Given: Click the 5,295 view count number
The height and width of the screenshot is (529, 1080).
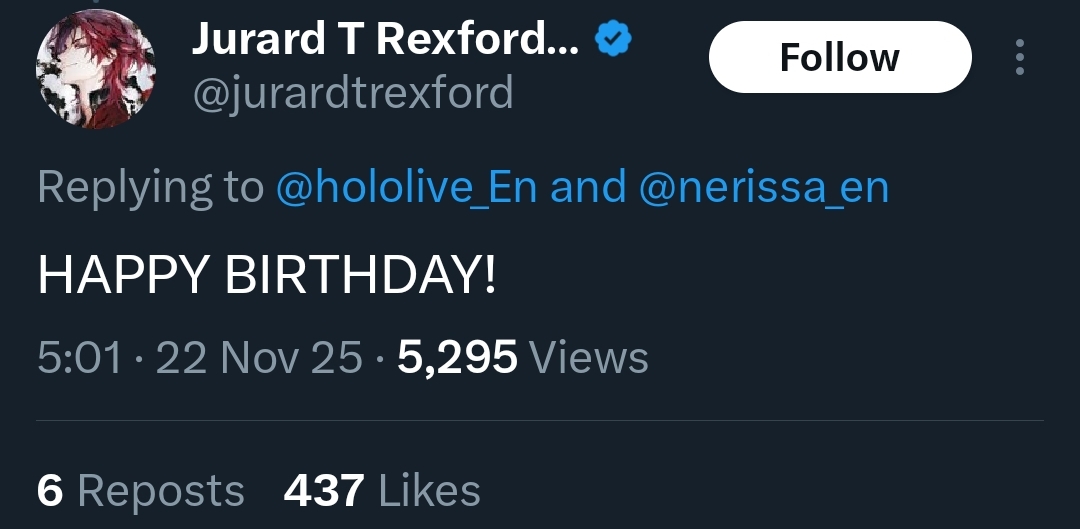Looking at the screenshot, I should [457, 357].
